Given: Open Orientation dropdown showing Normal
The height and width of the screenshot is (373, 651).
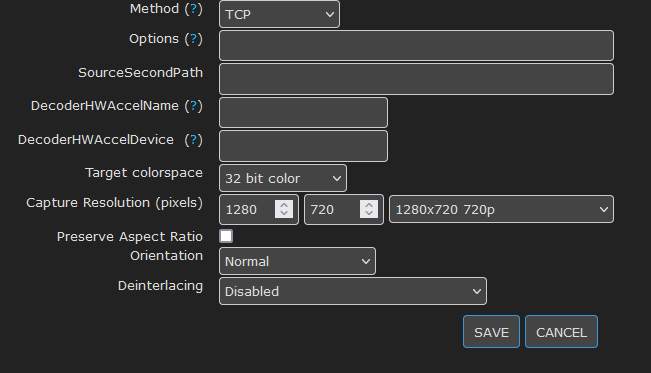Looking at the screenshot, I should click(297, 261).
